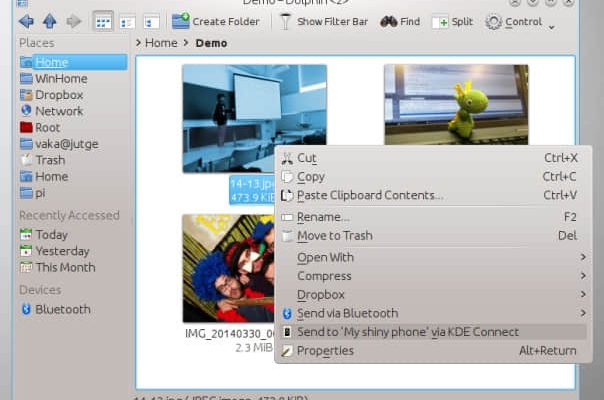Show files accessed Yesterday
Image resolution: width=604 pixels, height=400 pixels.
(55, 251)
